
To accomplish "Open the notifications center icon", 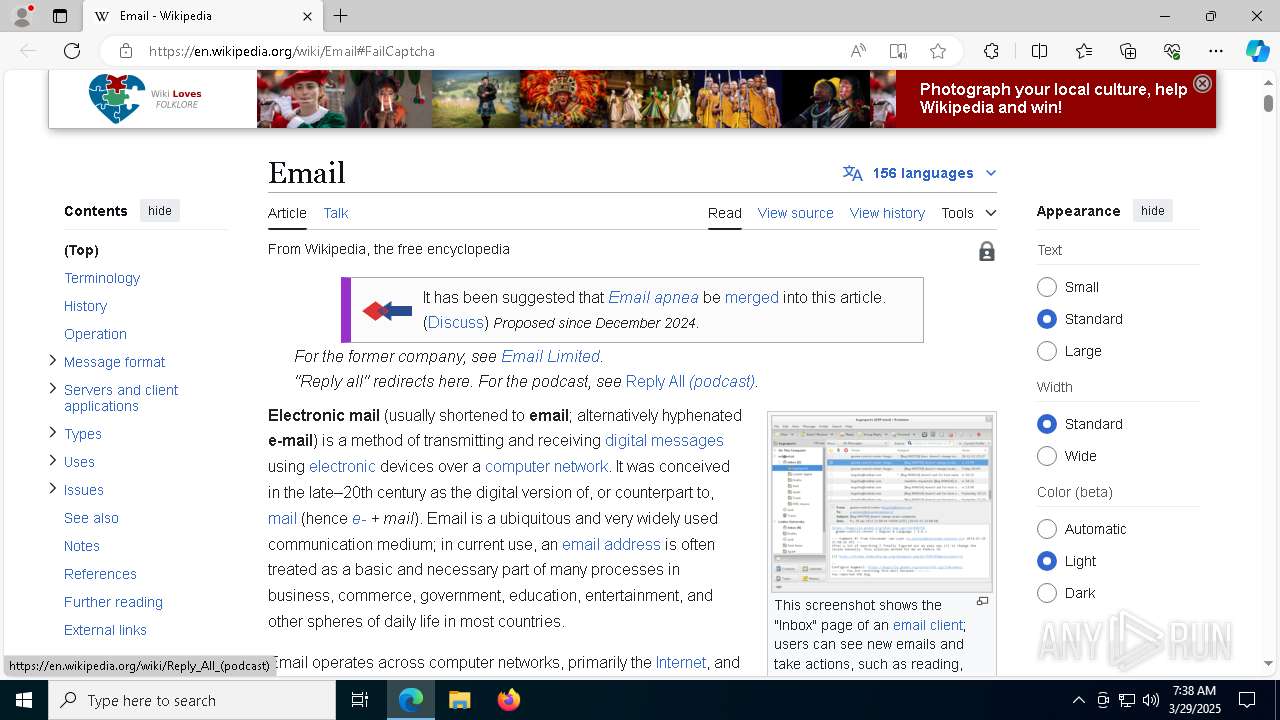I will tap(1247, 700).
